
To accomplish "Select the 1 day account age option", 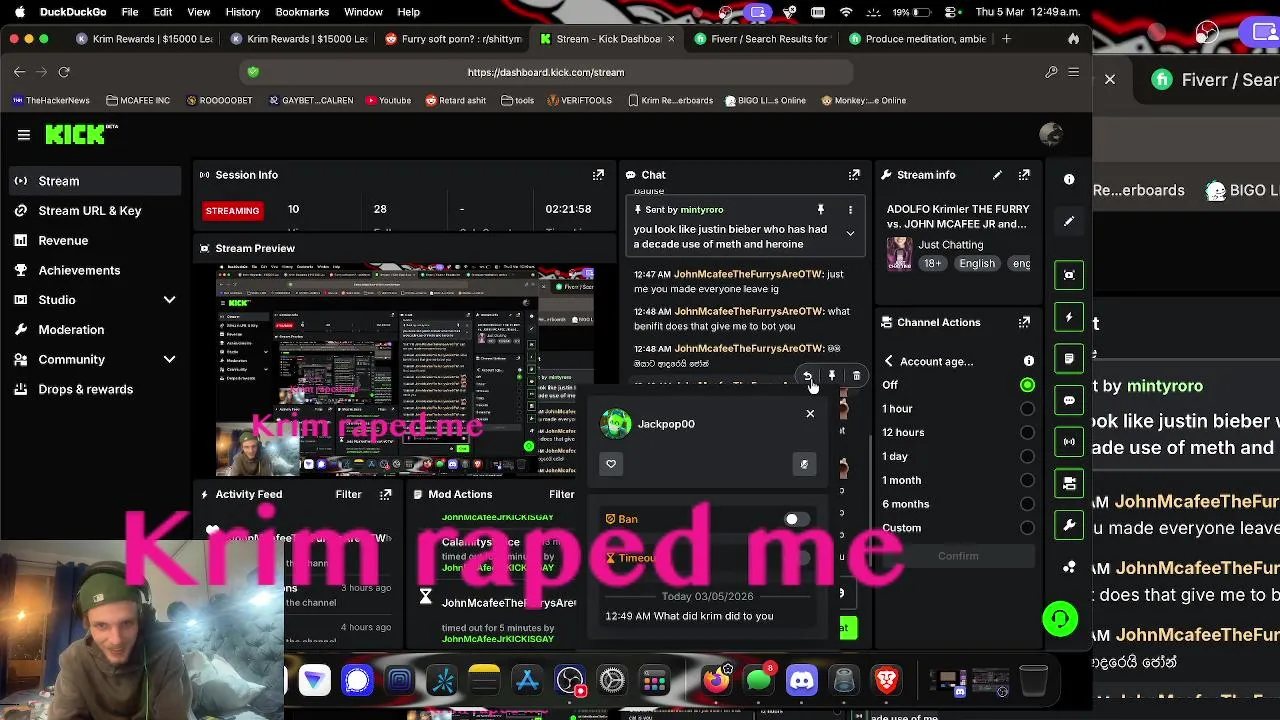I will point(1027,456).
